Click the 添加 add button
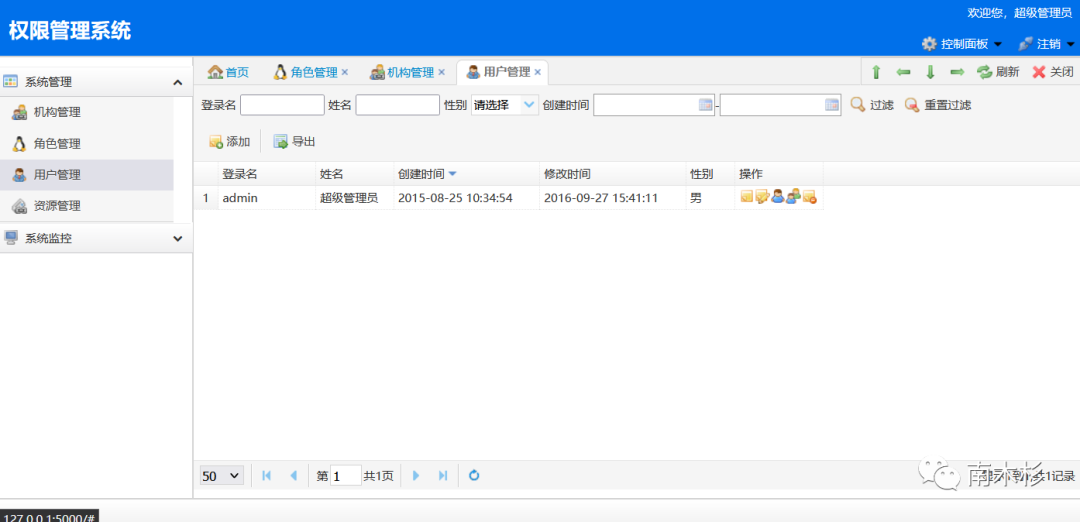Viewport: 1080px width, 522px height. pos(229,142)
